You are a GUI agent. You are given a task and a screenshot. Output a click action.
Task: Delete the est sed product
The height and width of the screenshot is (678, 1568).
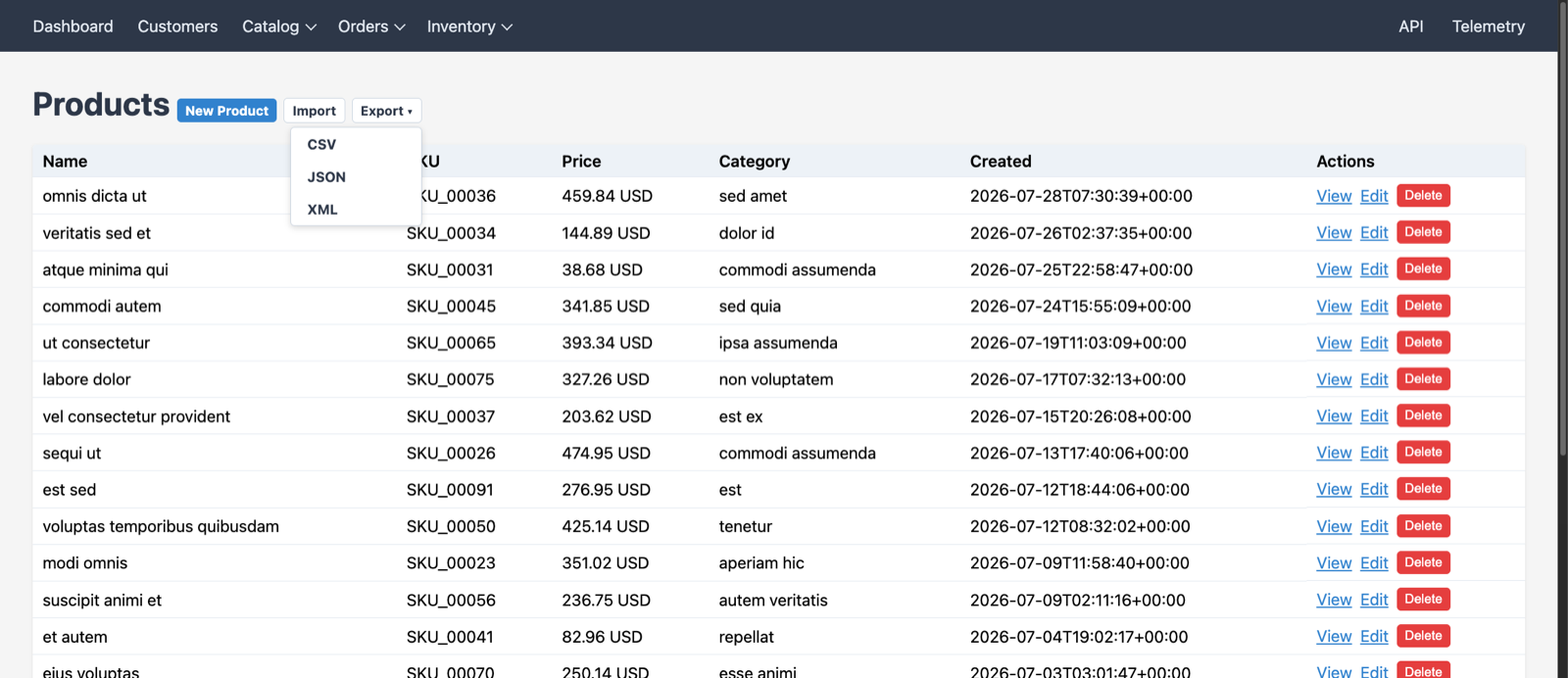click(1423, 489)
